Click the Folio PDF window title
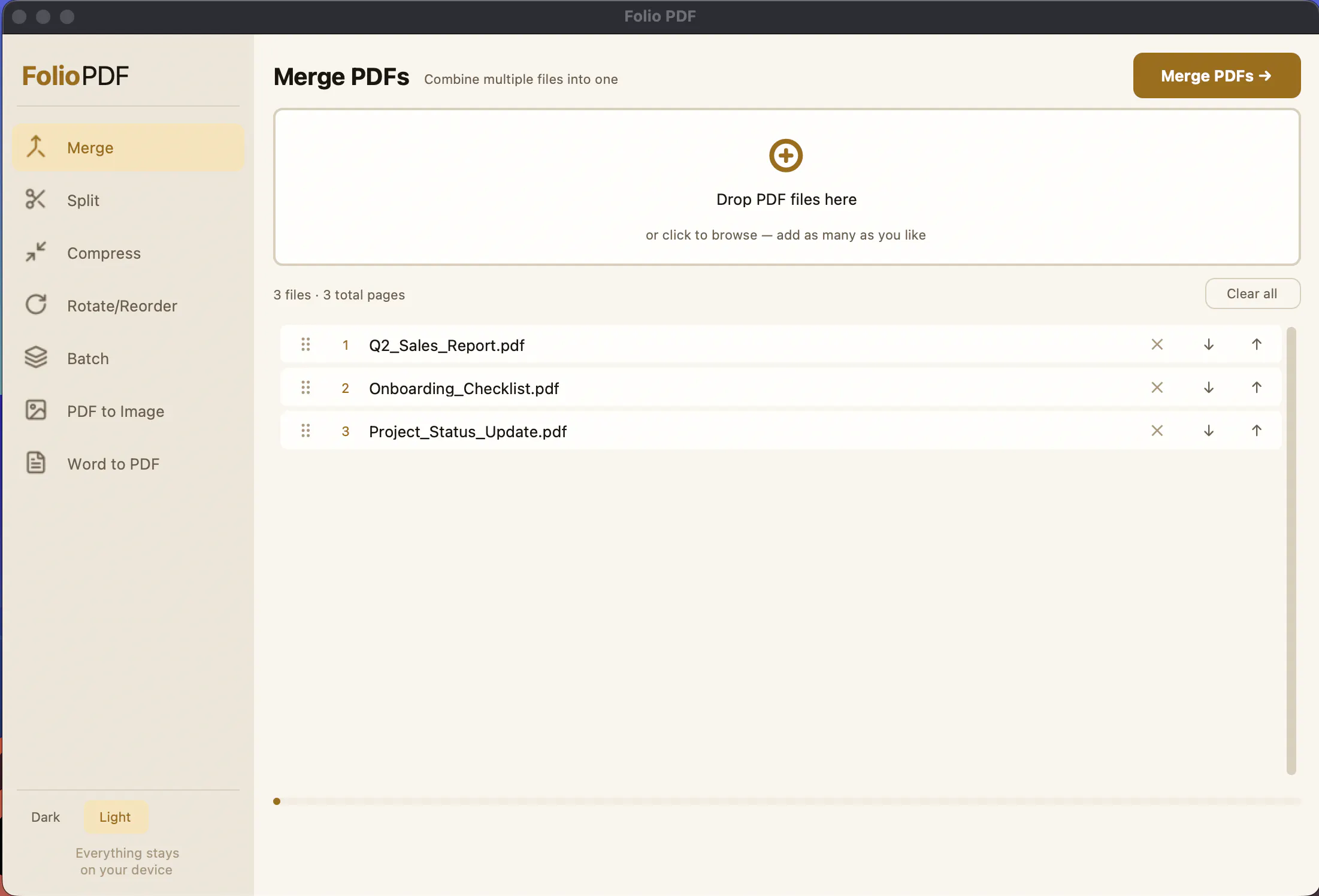 [x=660, y=16]
